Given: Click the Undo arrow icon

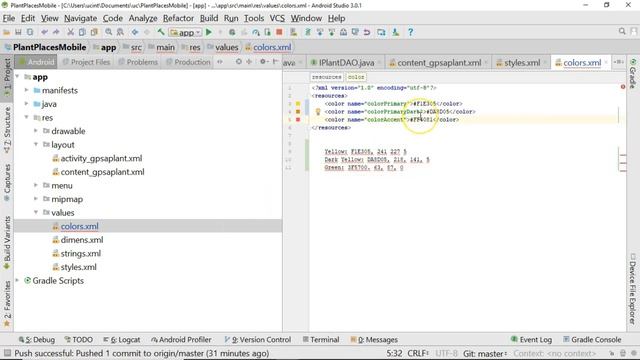Looking at the screenshot, I should pyautogui.click(x=44, y=32).
